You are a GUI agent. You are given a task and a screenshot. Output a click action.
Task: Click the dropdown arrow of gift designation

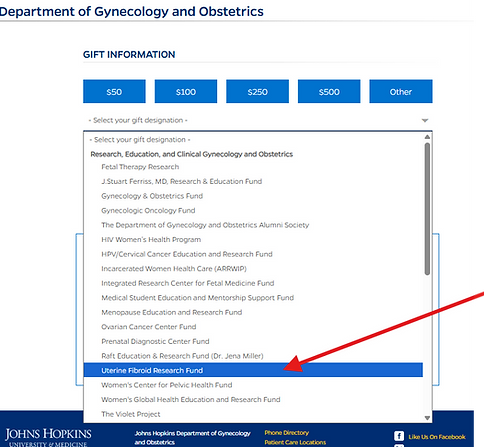[425, 120]
